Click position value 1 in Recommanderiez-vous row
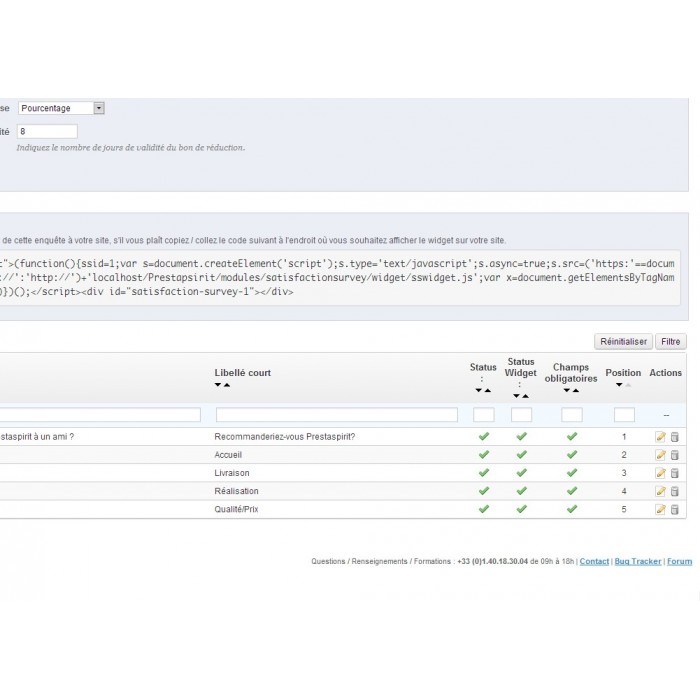Screen dimensions: 700x700 click(x=624, y=437)
